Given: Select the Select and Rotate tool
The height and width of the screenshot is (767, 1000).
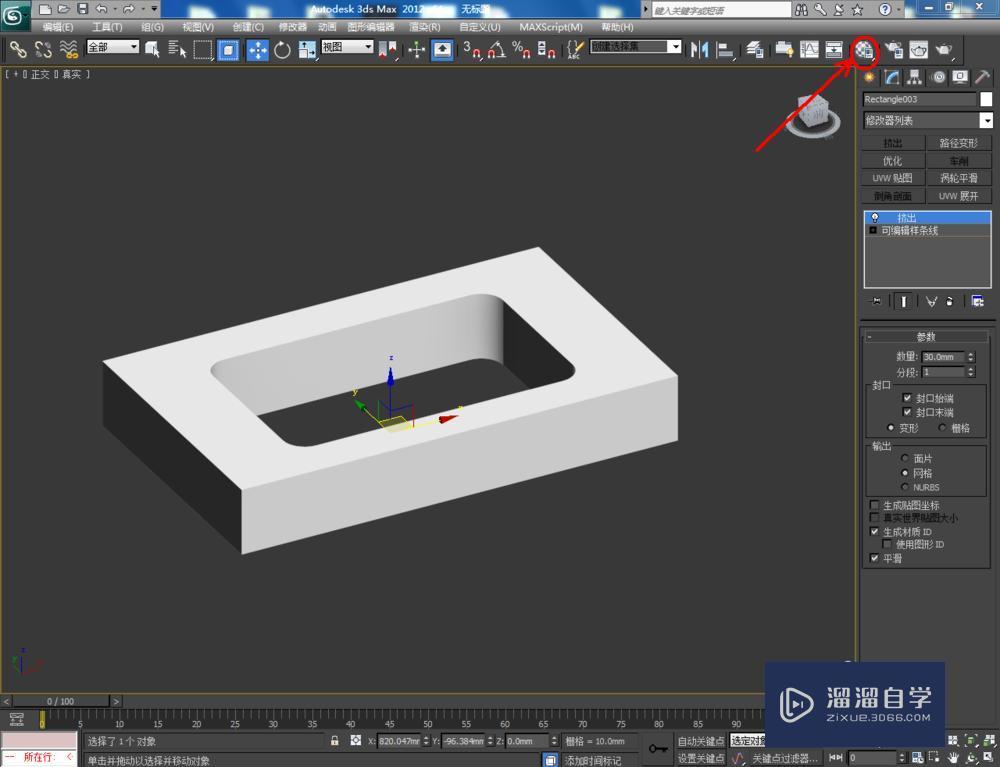Looking at the screenshot, I should 283,48.
